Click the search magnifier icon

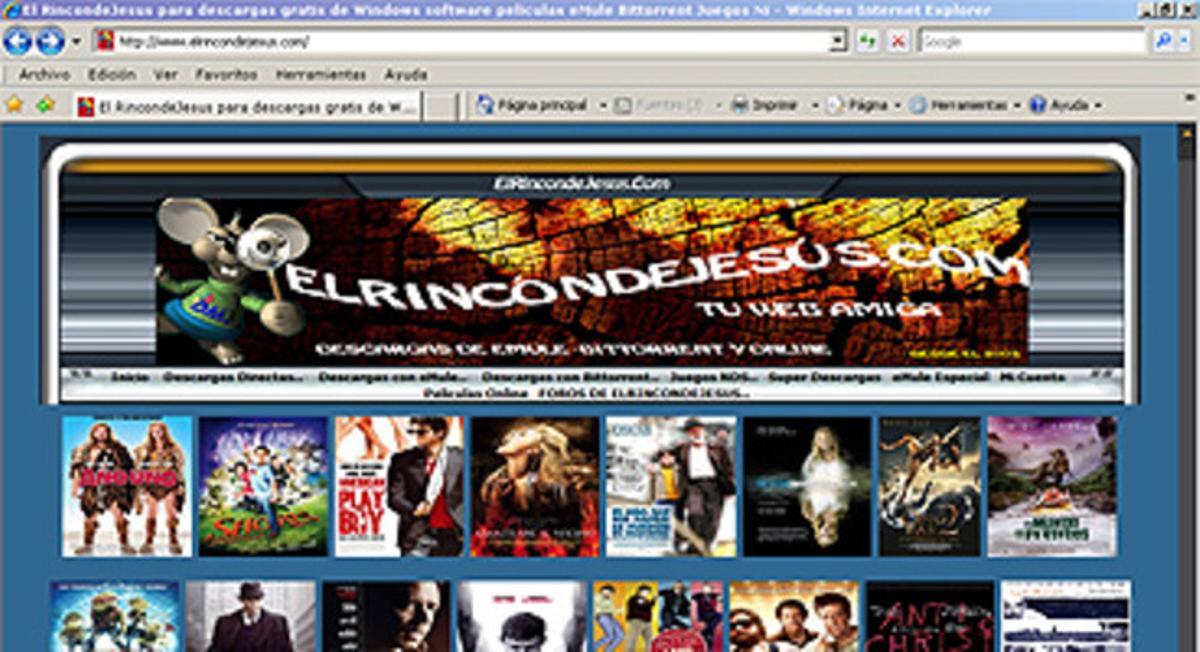click(1162, 42)
